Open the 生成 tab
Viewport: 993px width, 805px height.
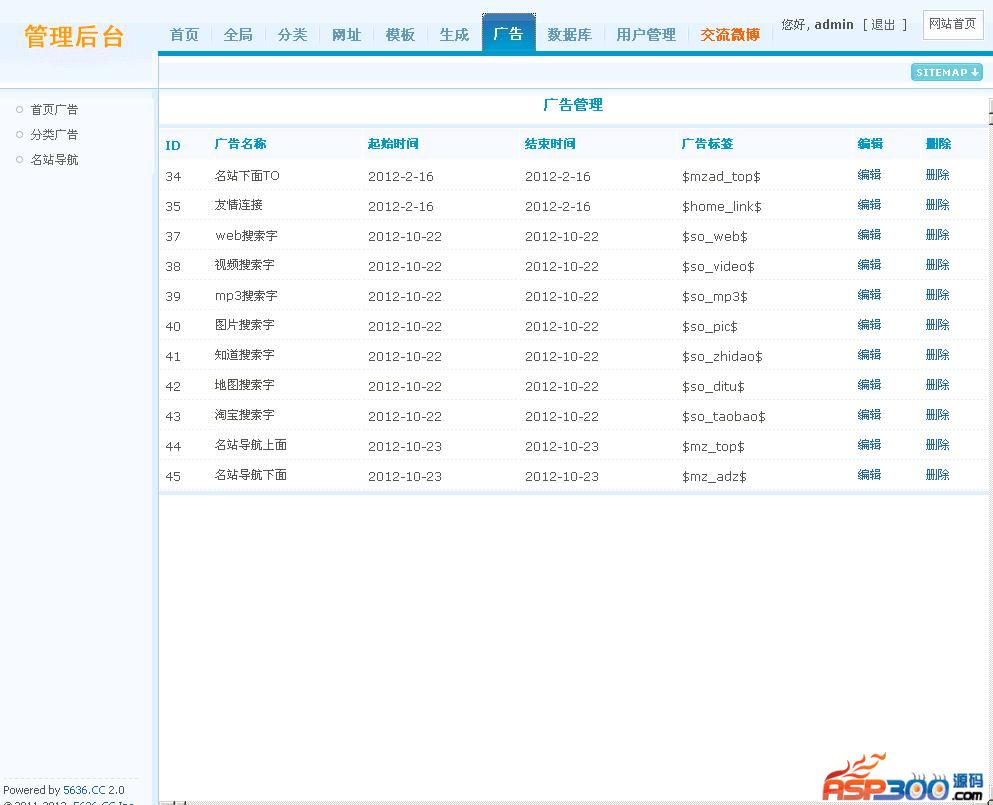point(454,35)
